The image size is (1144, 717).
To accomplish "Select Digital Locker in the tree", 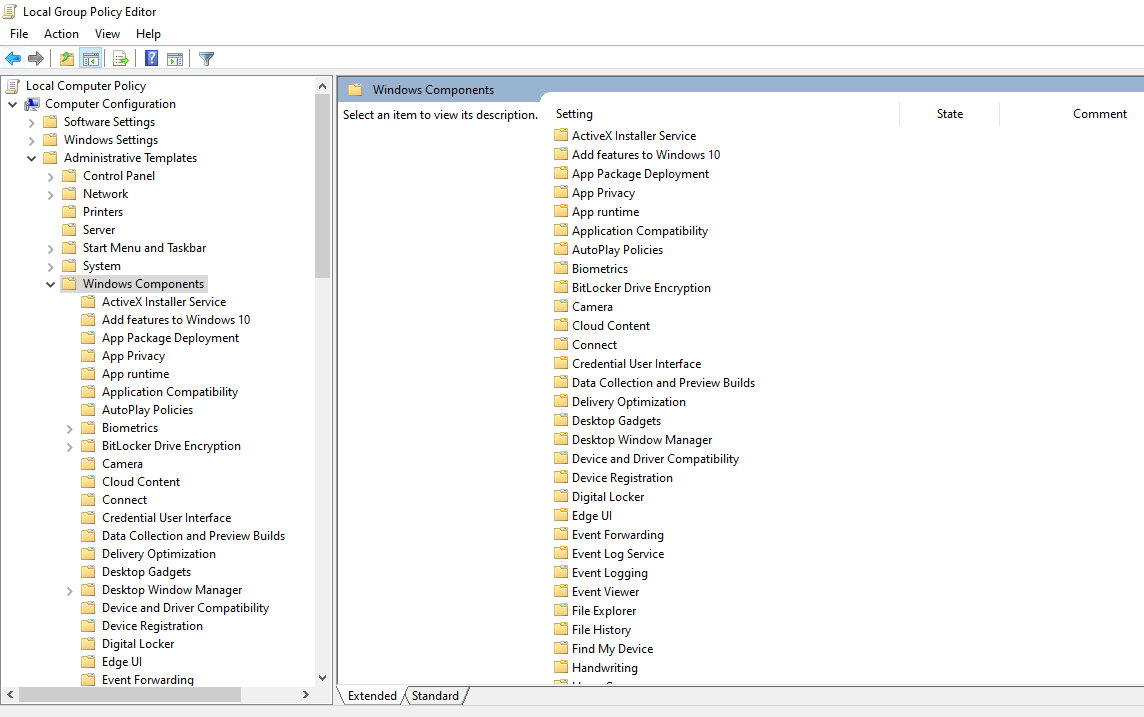I will click(x=138, y=643).
